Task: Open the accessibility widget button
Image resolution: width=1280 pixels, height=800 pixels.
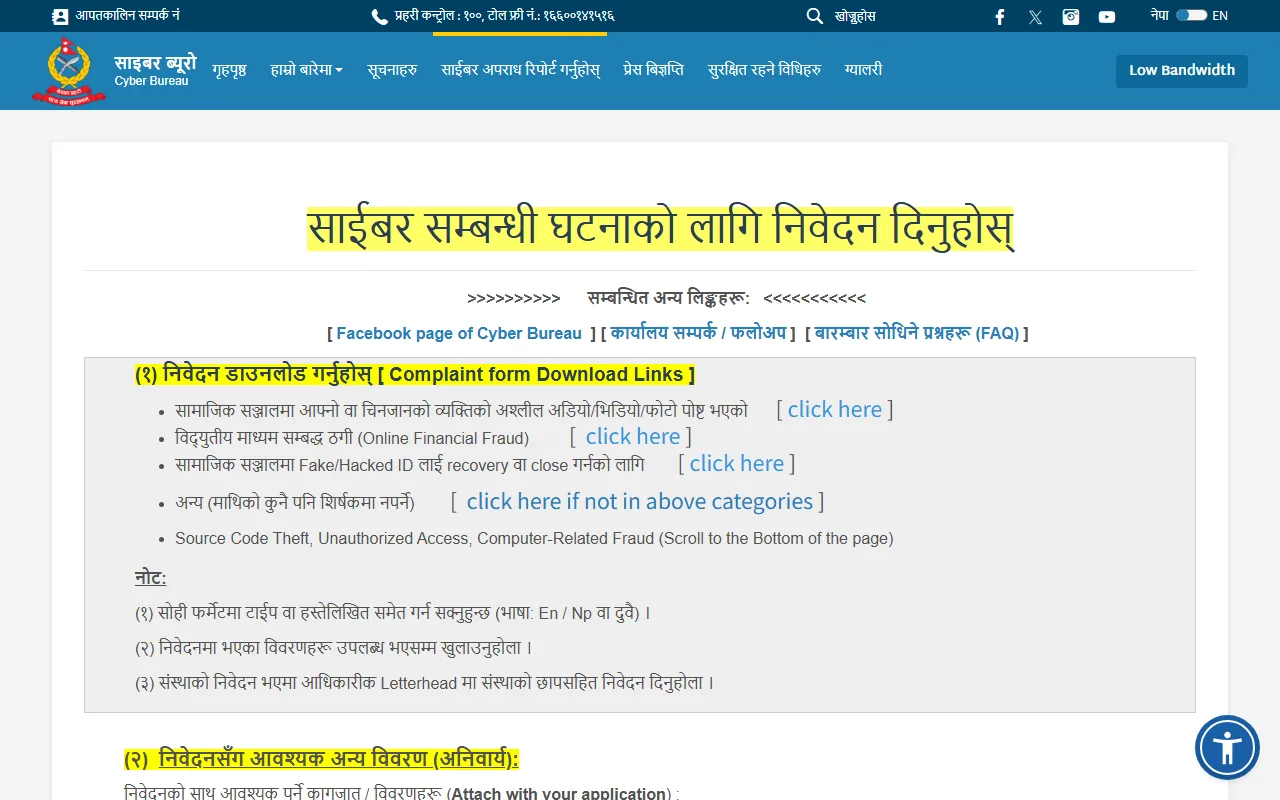Action: point(1227,747)
